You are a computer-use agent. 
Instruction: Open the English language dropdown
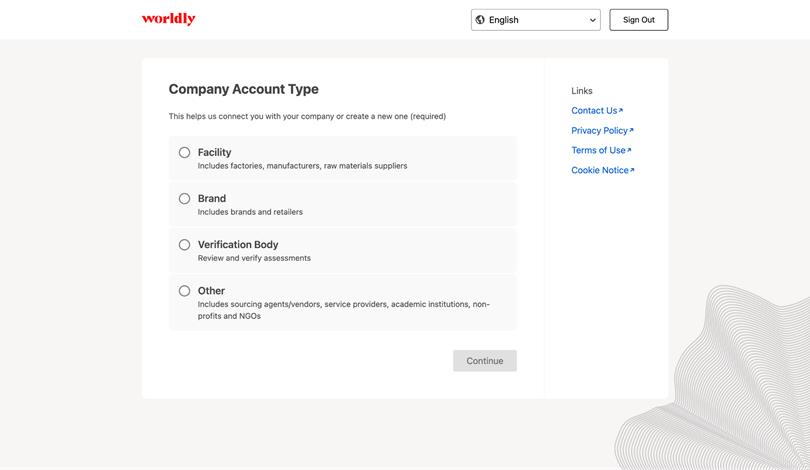pyautogui.click(x=536, y=20)
